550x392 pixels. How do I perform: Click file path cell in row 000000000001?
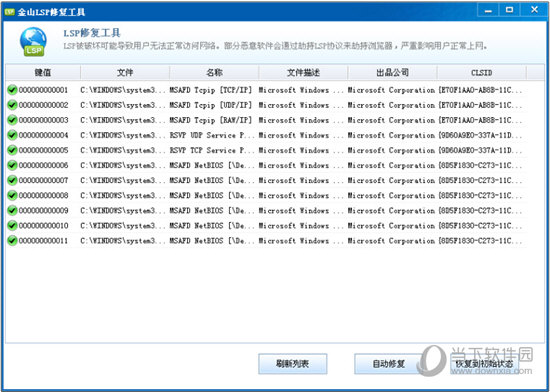[x=123, y=90]
